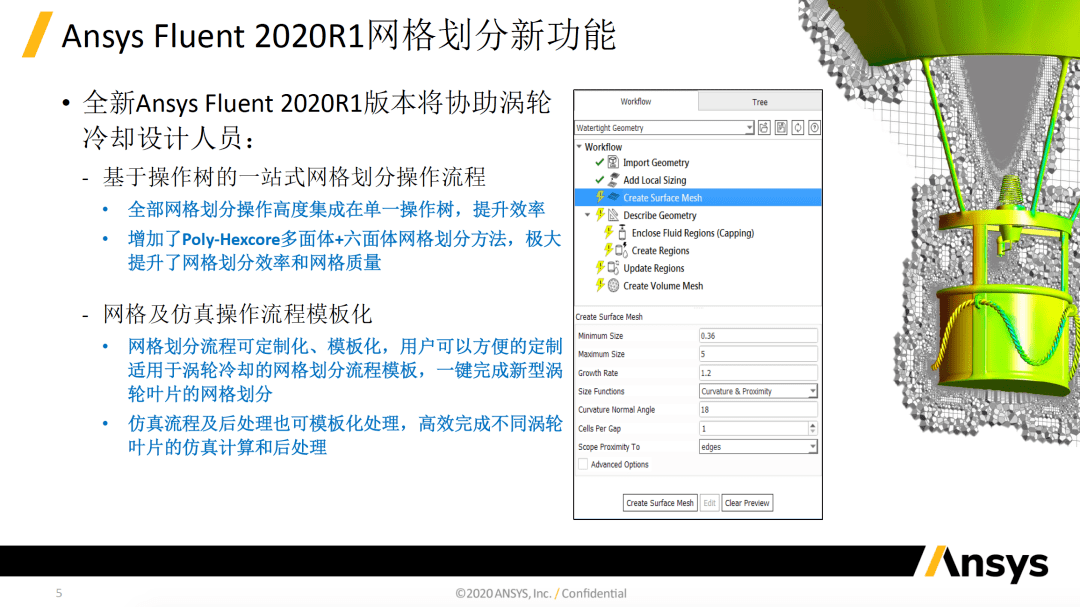Screen dimensions: 1080x607
Task: Select the Create Regions task label
Action: [660, 251]
